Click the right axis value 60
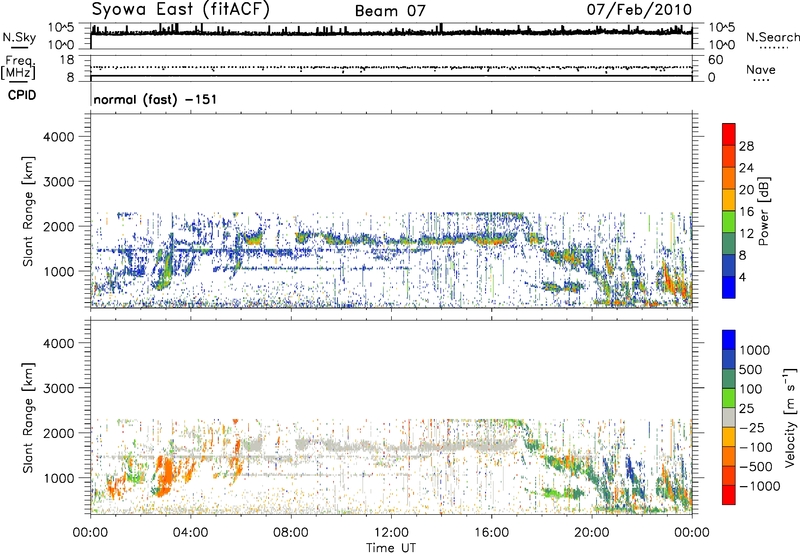The width and height of the screenshot is (800, 554). tap(715, 60)
